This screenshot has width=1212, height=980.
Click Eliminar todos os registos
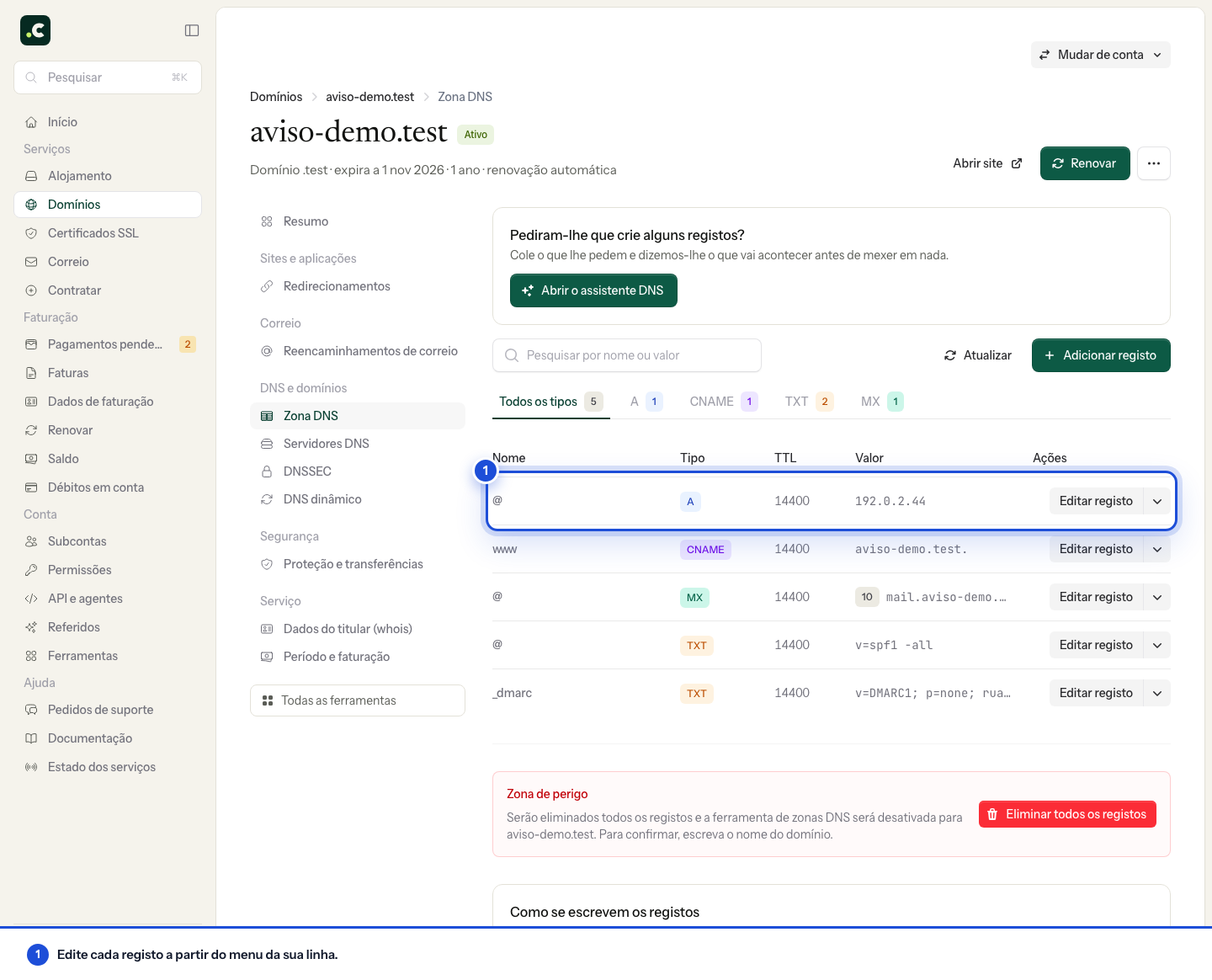(x=1067, y=814)
